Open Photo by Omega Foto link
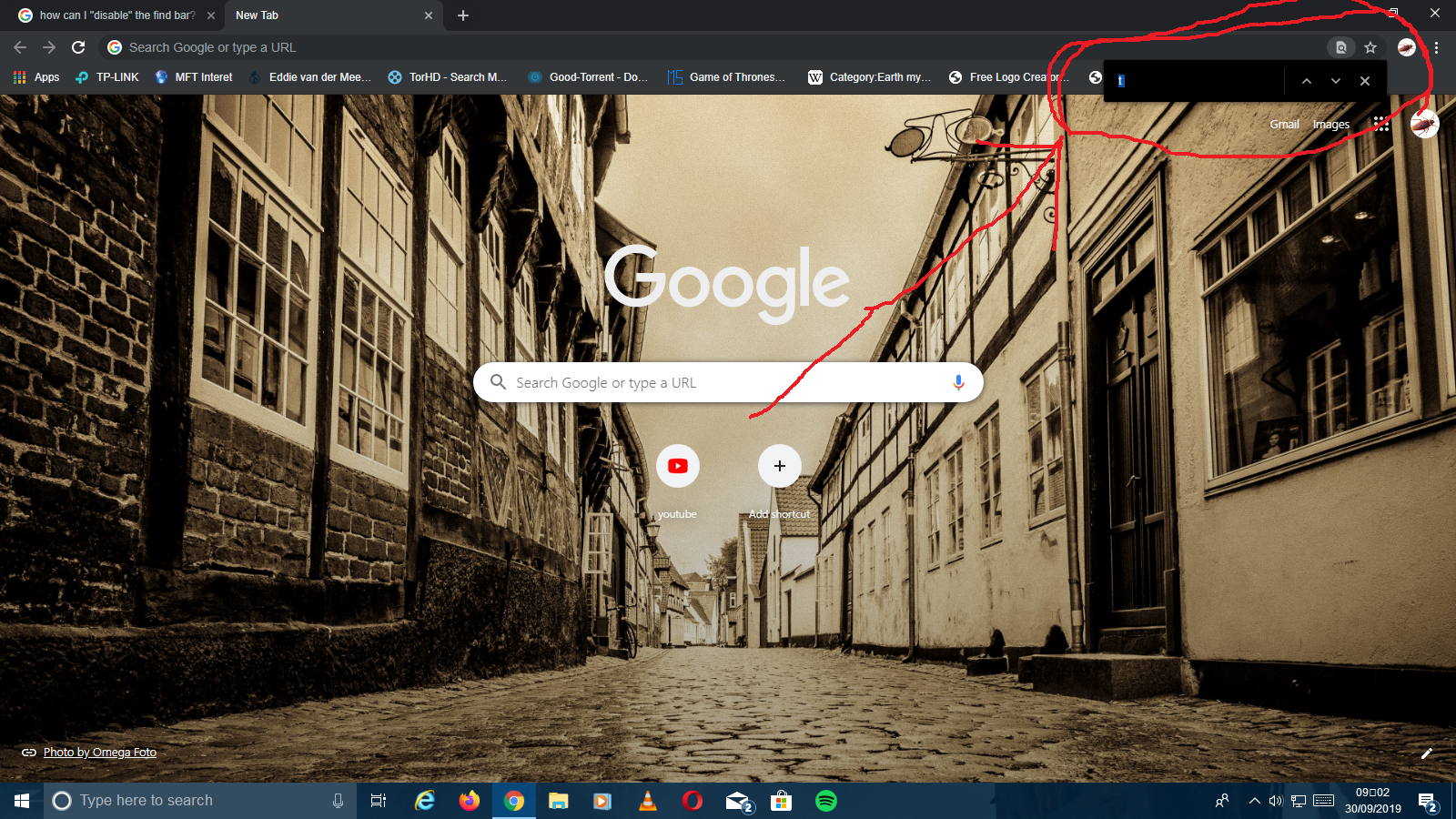This screenshot has height=819, width=1456. tap(100, 753)
